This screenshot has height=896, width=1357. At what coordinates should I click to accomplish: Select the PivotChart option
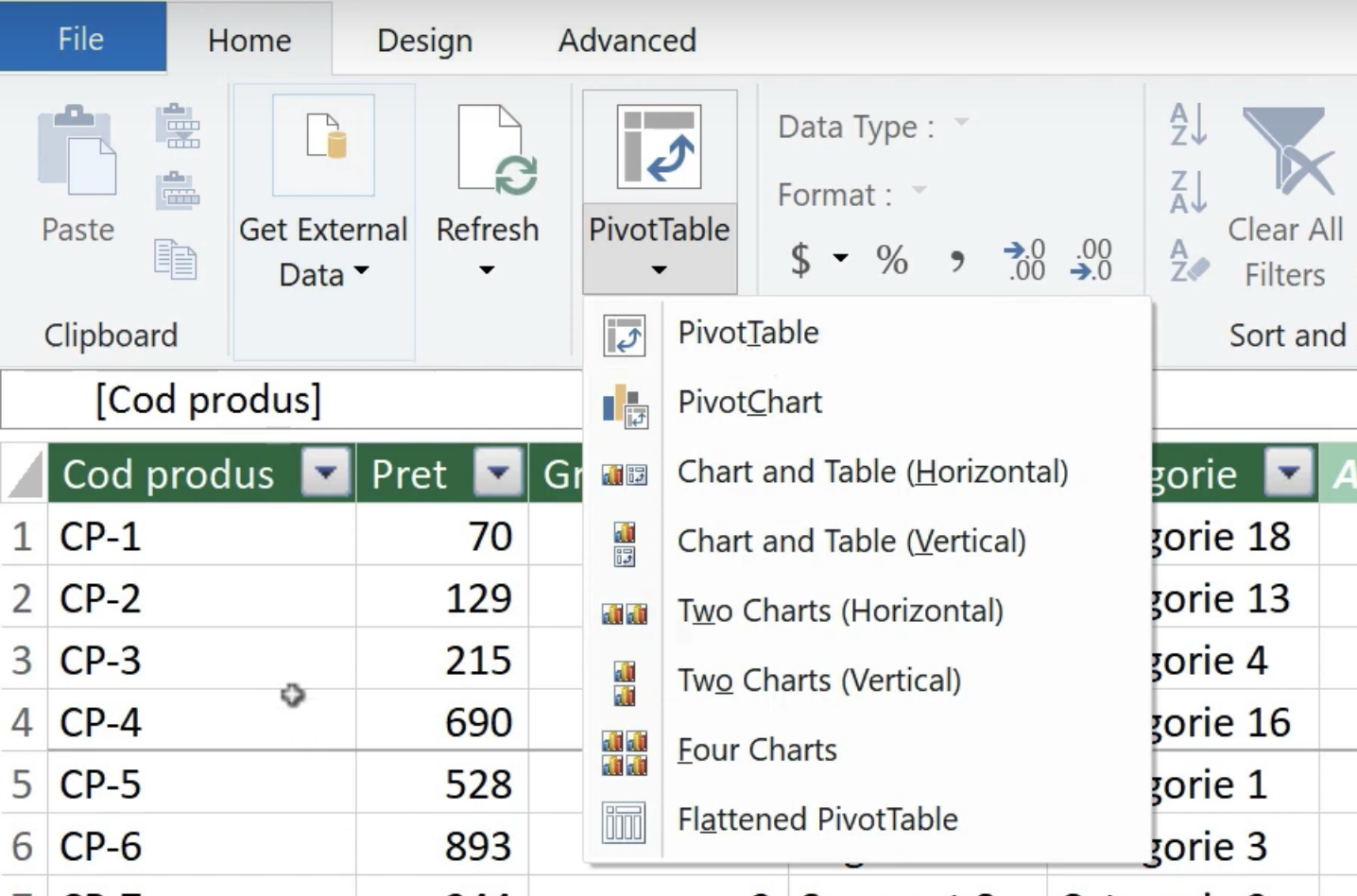coord(749,402)
